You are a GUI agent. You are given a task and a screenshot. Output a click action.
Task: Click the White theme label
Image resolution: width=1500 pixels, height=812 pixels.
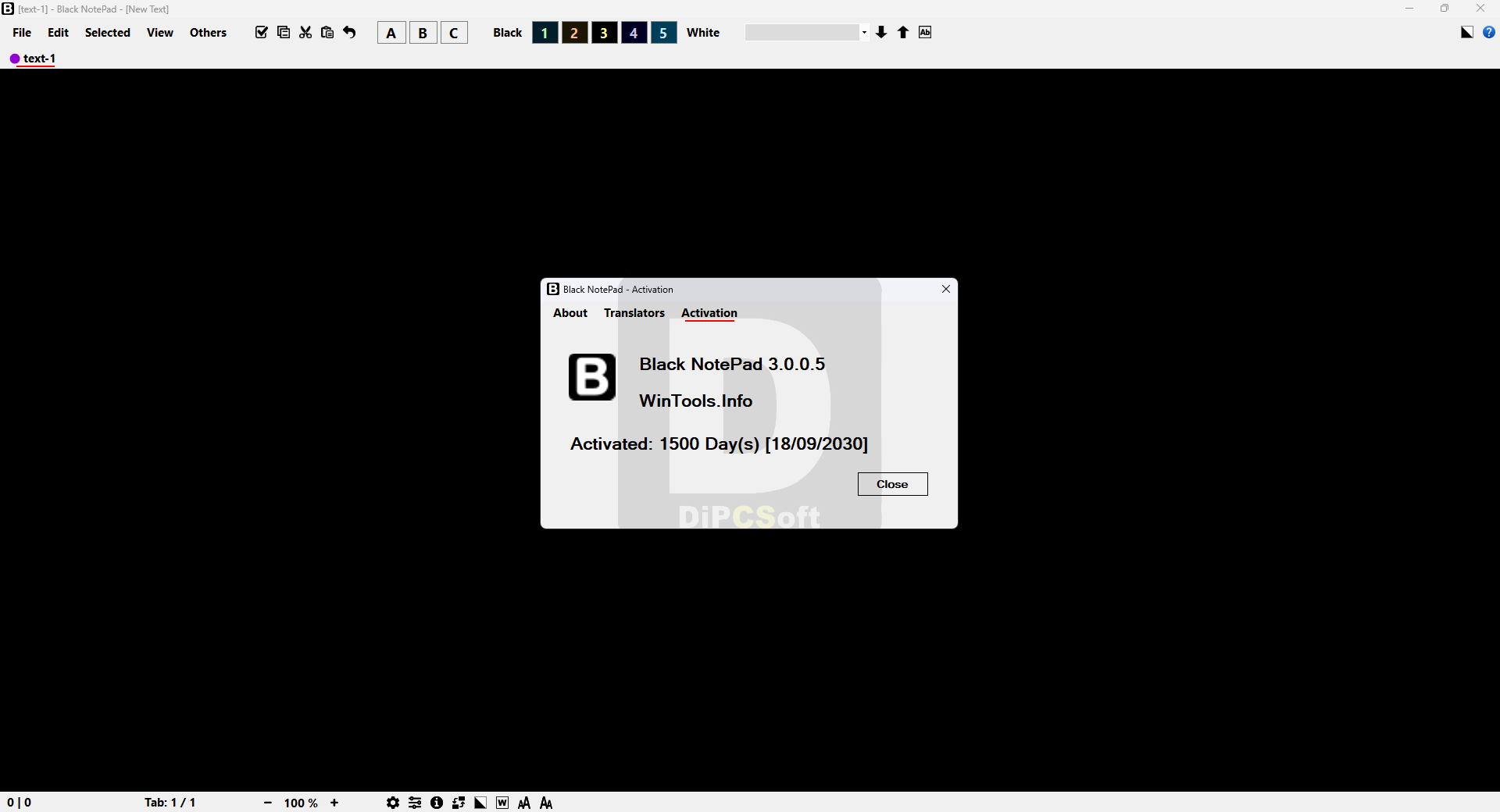703,33
